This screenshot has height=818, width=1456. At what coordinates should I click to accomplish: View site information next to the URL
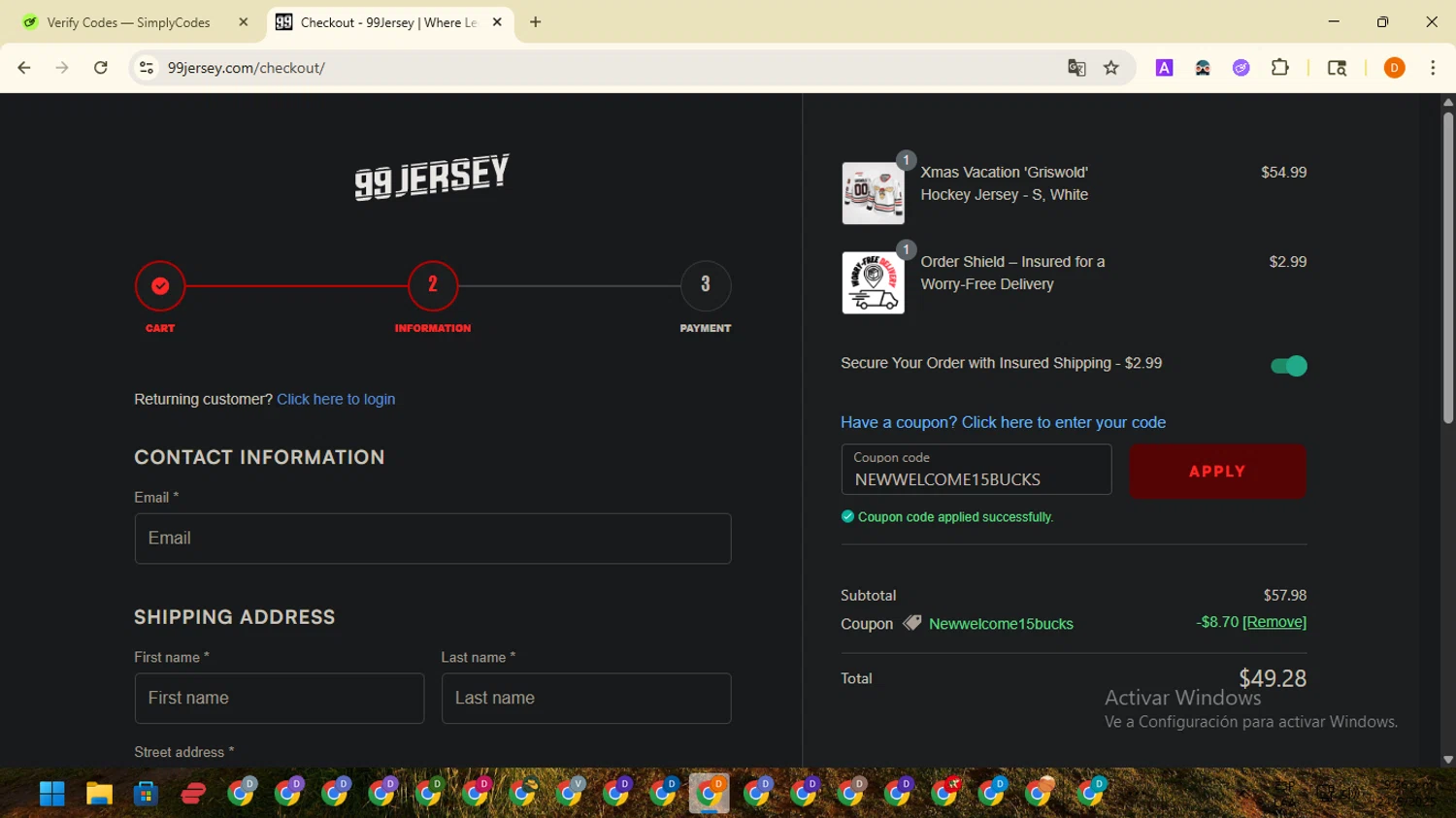(147, 68)
